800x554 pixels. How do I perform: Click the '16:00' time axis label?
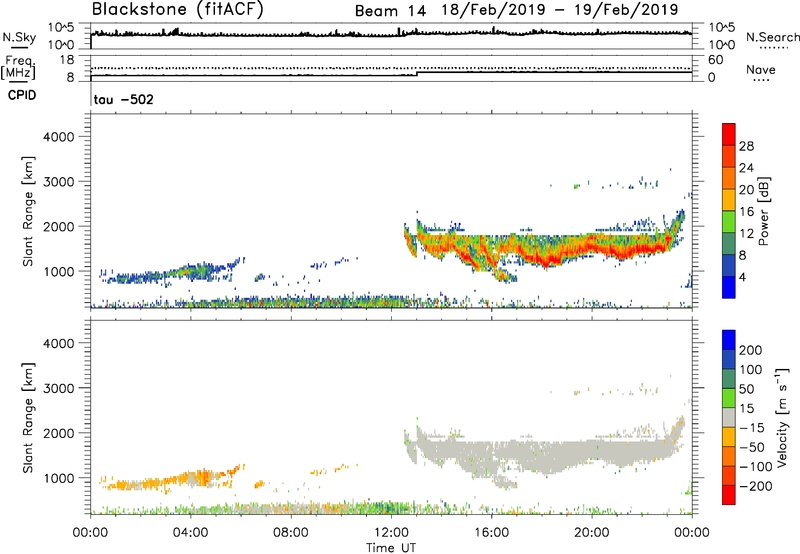[491, 533]
